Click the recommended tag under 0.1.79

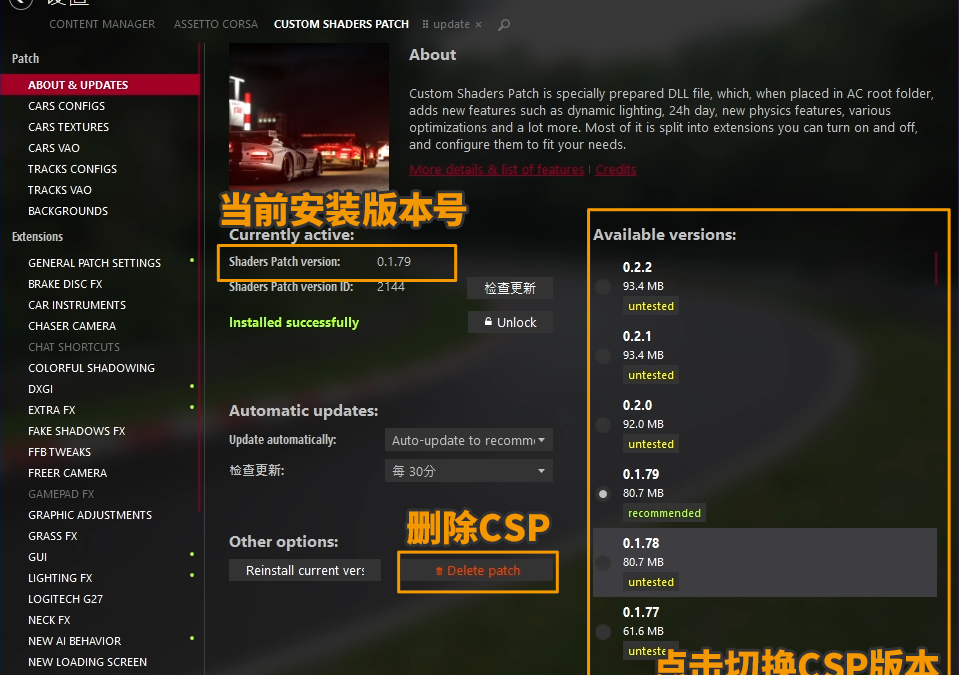[x=664, y=513]
